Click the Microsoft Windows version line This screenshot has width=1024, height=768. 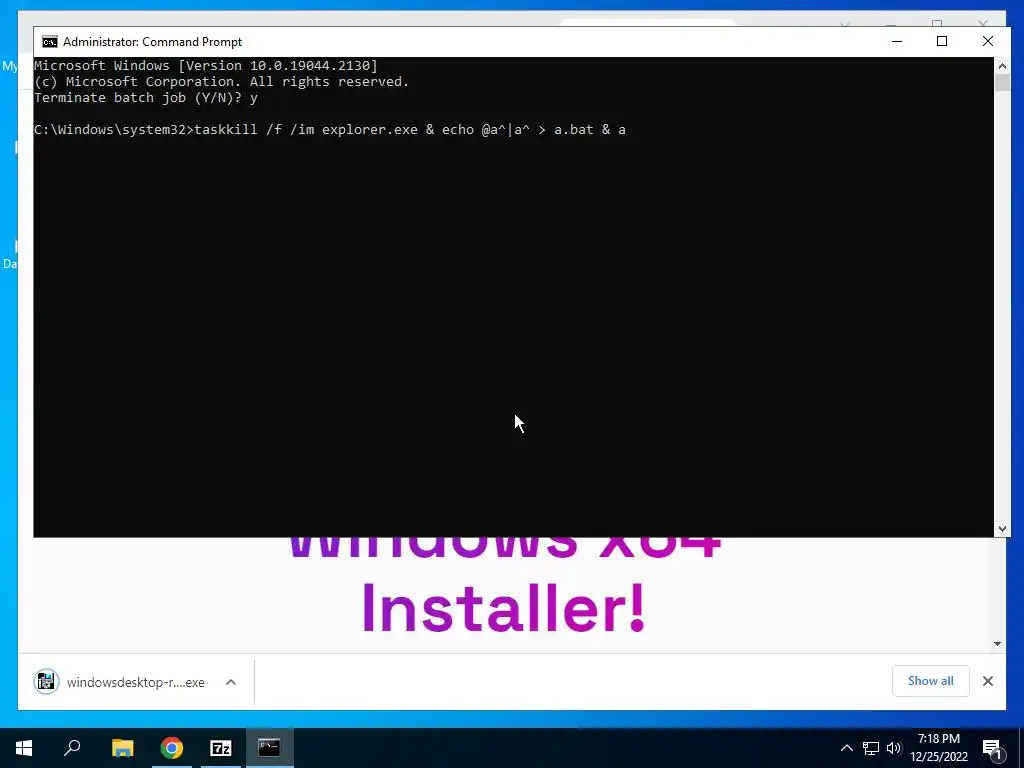[206, 65]
